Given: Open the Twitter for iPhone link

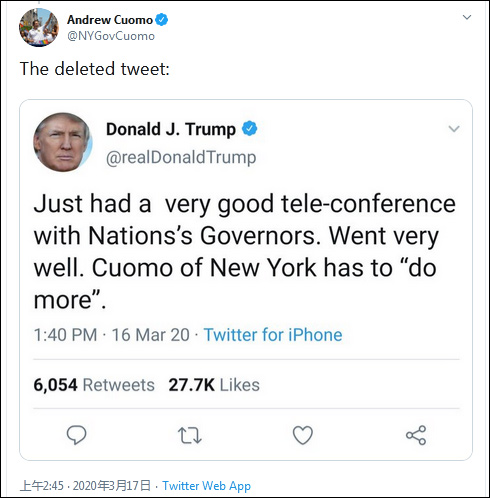Looking at the screenshot, I should [x=273, y=335].
